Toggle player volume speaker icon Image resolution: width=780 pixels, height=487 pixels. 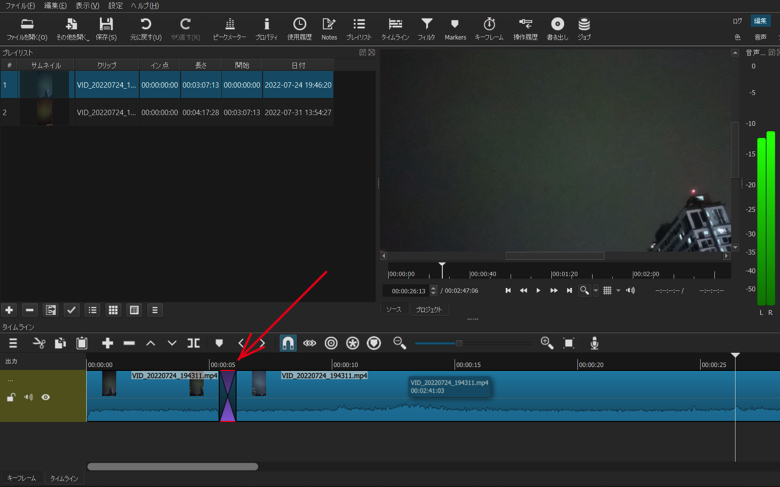click(x=630, y=291)
